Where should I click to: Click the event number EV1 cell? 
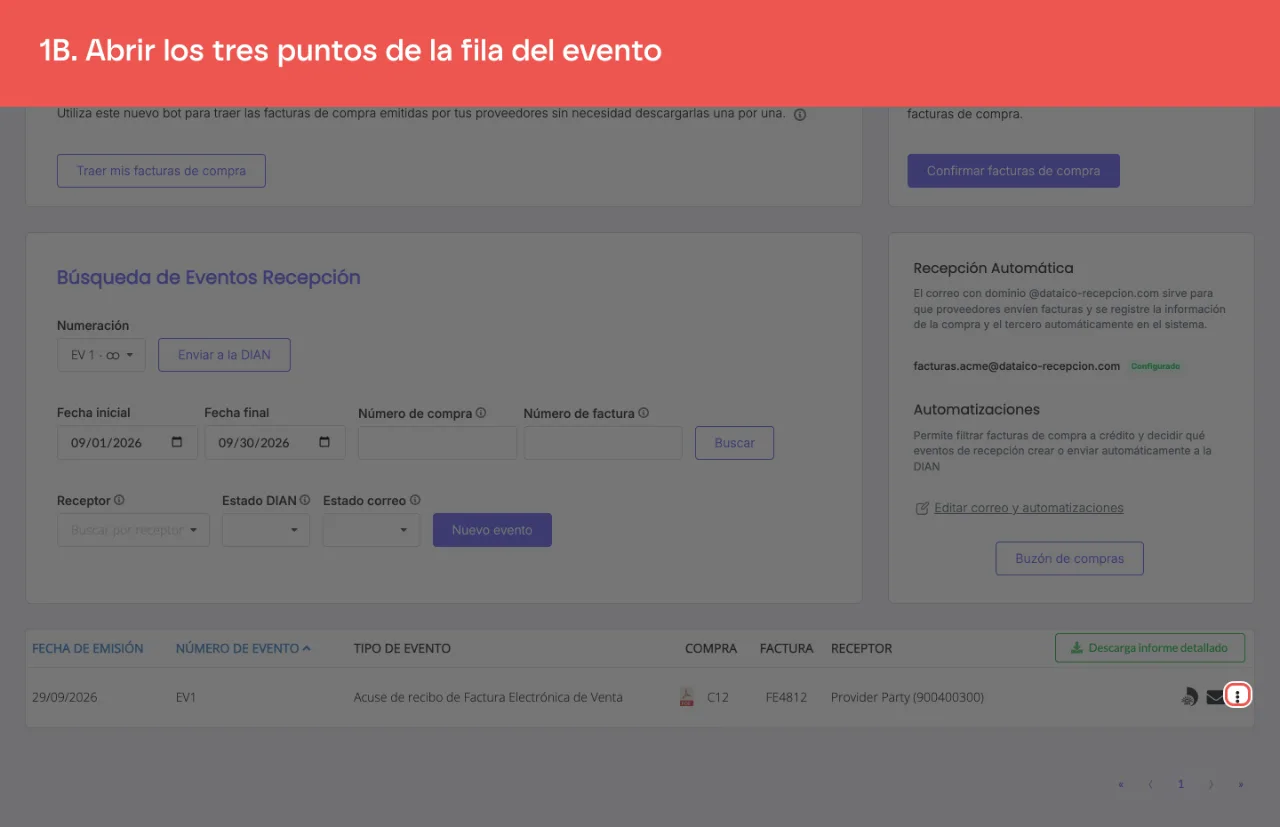(x=186, y=697)
